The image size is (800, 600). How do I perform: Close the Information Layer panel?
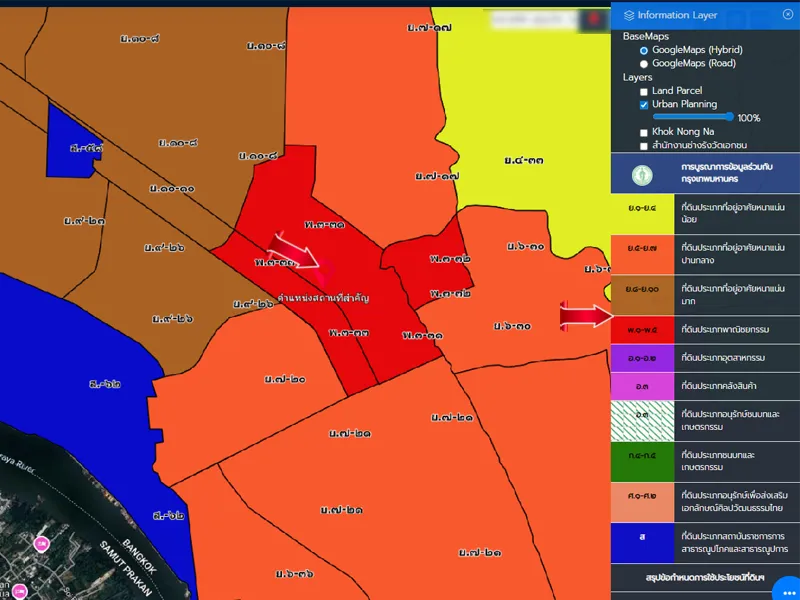pyautogui.click(x=787, y=14)
